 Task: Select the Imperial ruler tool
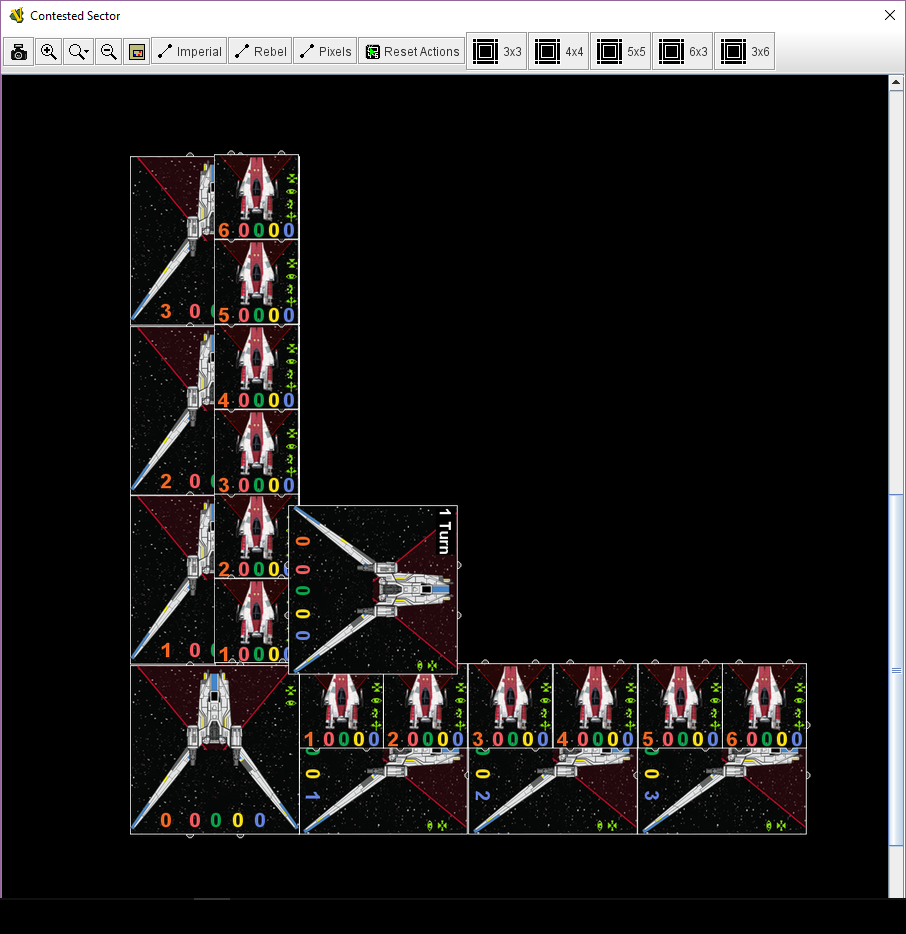(x=189, y=51)
